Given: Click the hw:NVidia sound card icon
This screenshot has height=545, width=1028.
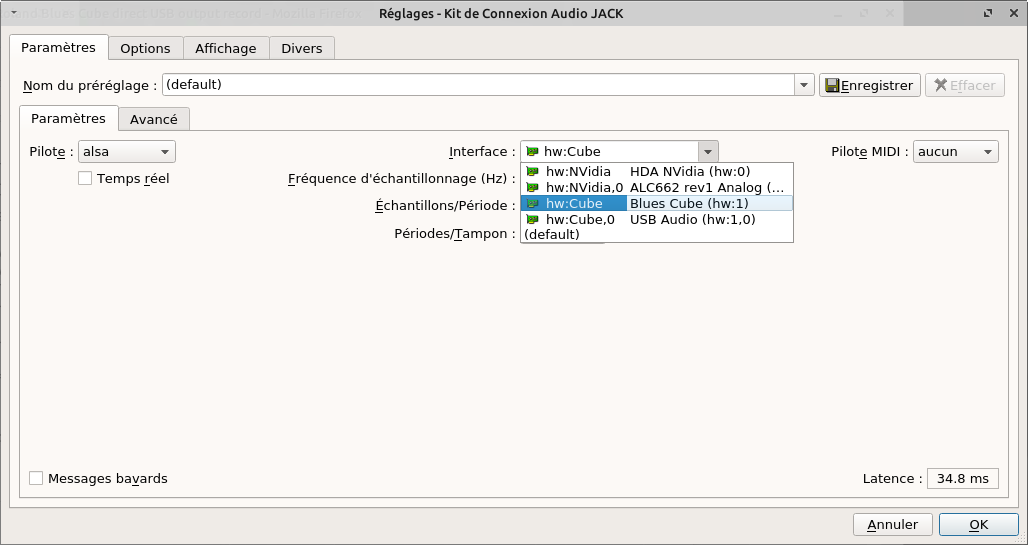Looking at the screenshot, I should 532,172.
